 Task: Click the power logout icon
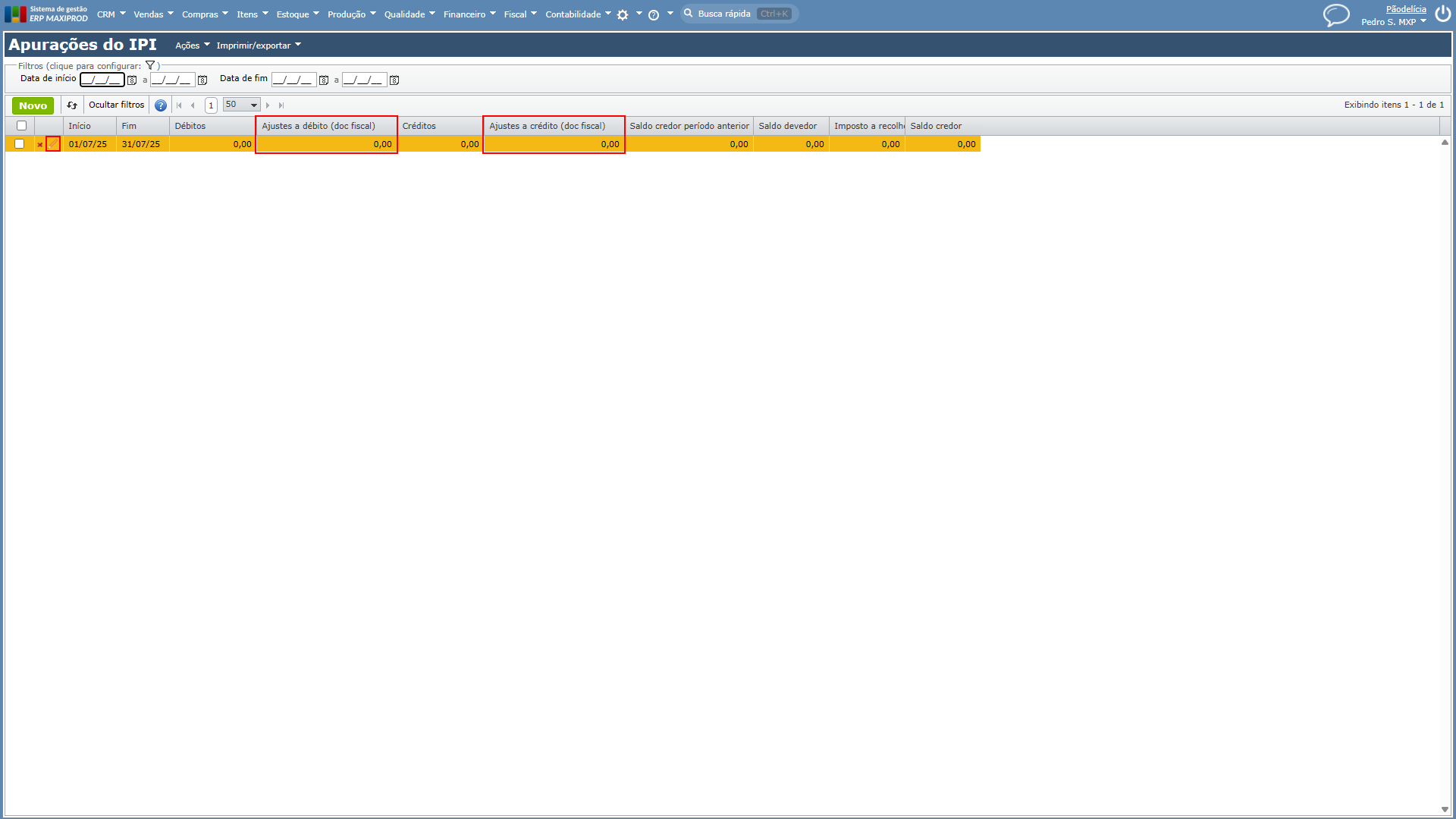(1442, 14)
